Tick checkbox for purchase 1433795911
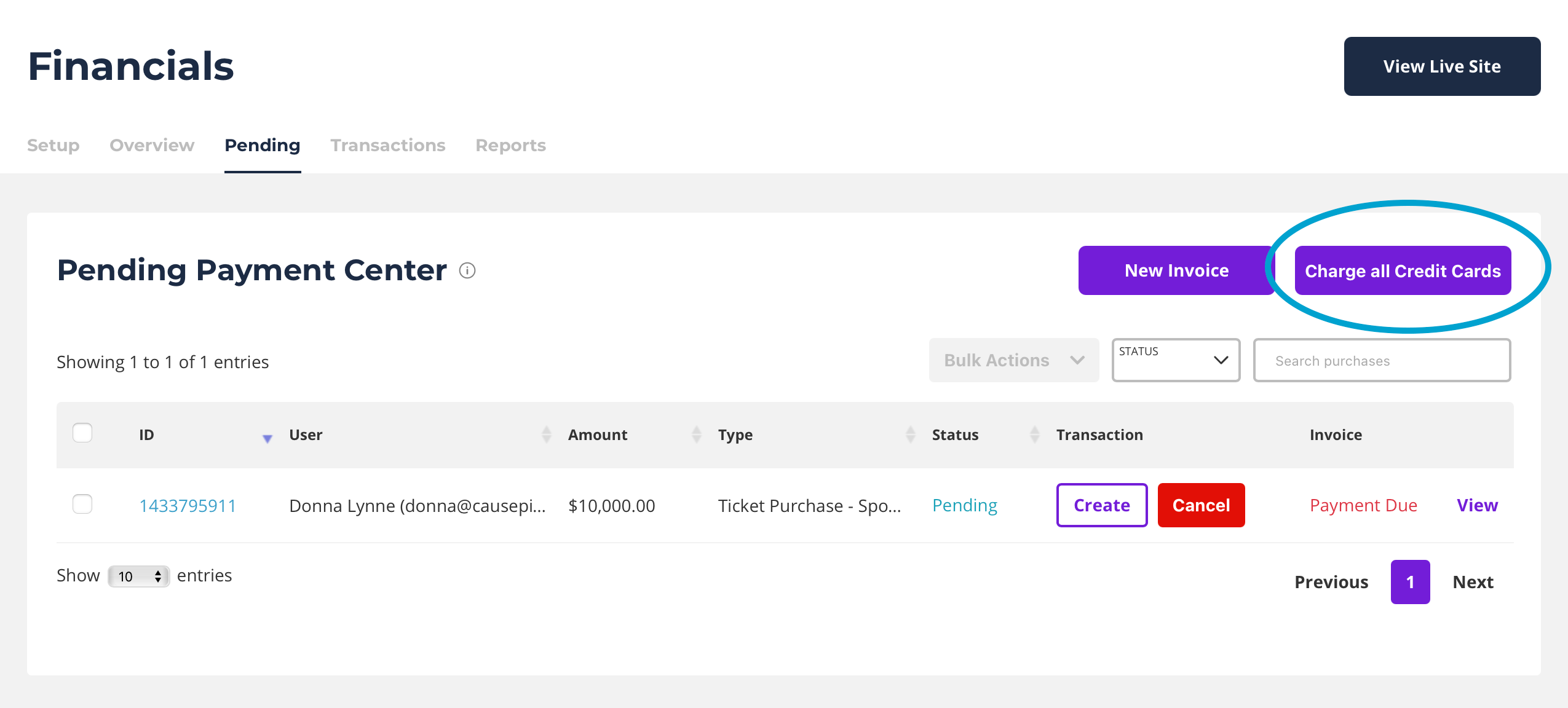The height and width of the screenshot is (708, 1568). (x=82, y=504)
